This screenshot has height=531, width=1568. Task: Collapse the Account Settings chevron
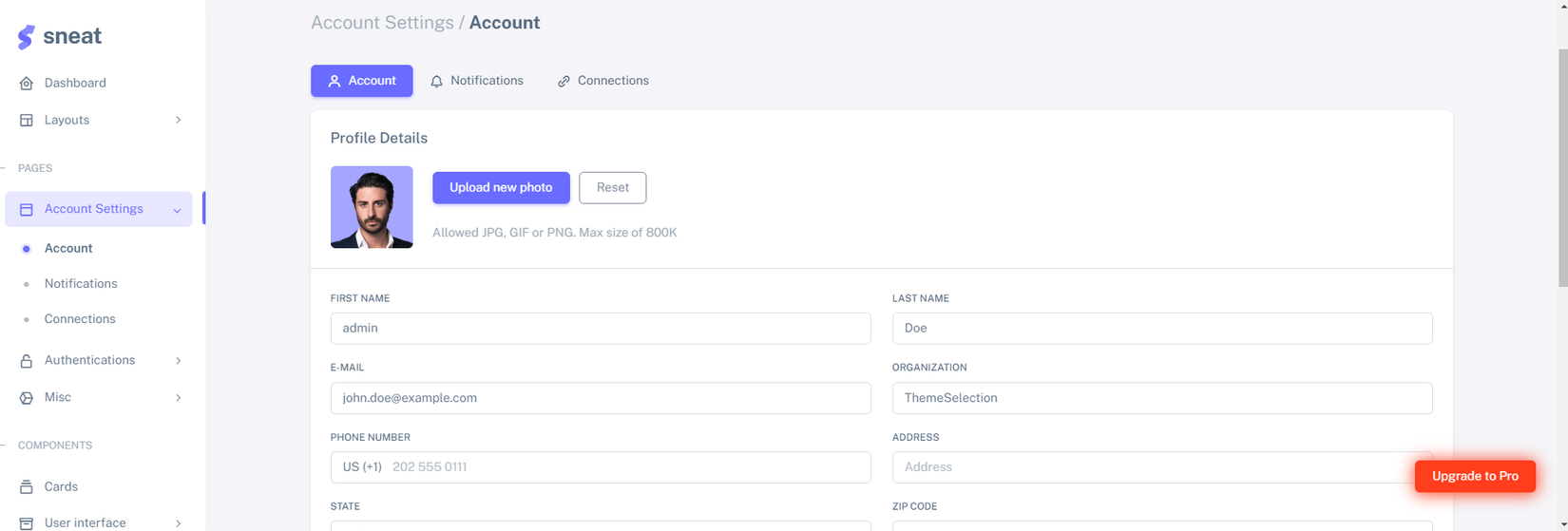[177, 210]
